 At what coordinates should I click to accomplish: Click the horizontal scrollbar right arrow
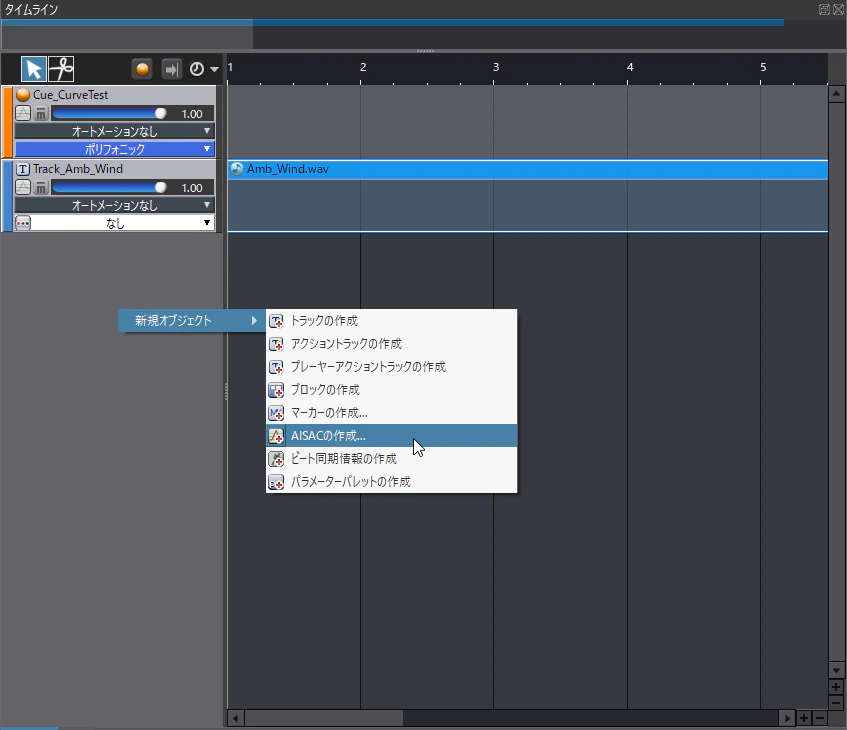(787, 718)
